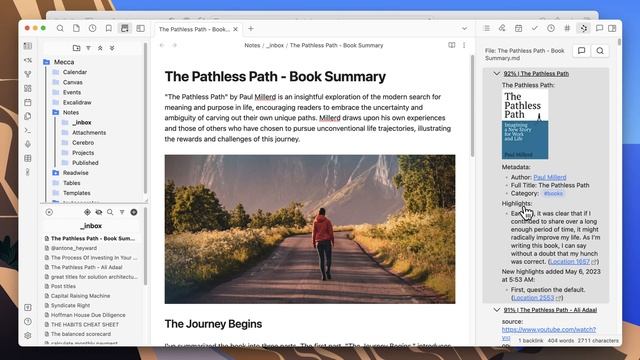
Task: Open the Capital Raising Machine note
Action: click(x=80, y=296)
